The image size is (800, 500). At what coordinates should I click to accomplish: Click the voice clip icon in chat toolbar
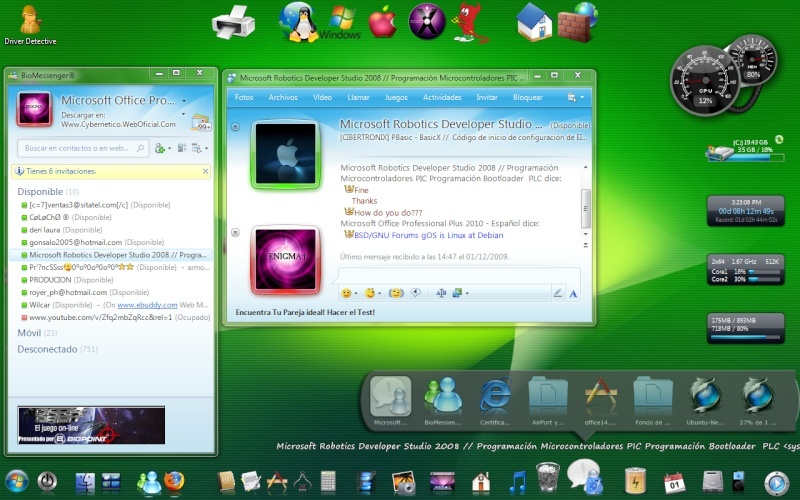pos(416,293)
